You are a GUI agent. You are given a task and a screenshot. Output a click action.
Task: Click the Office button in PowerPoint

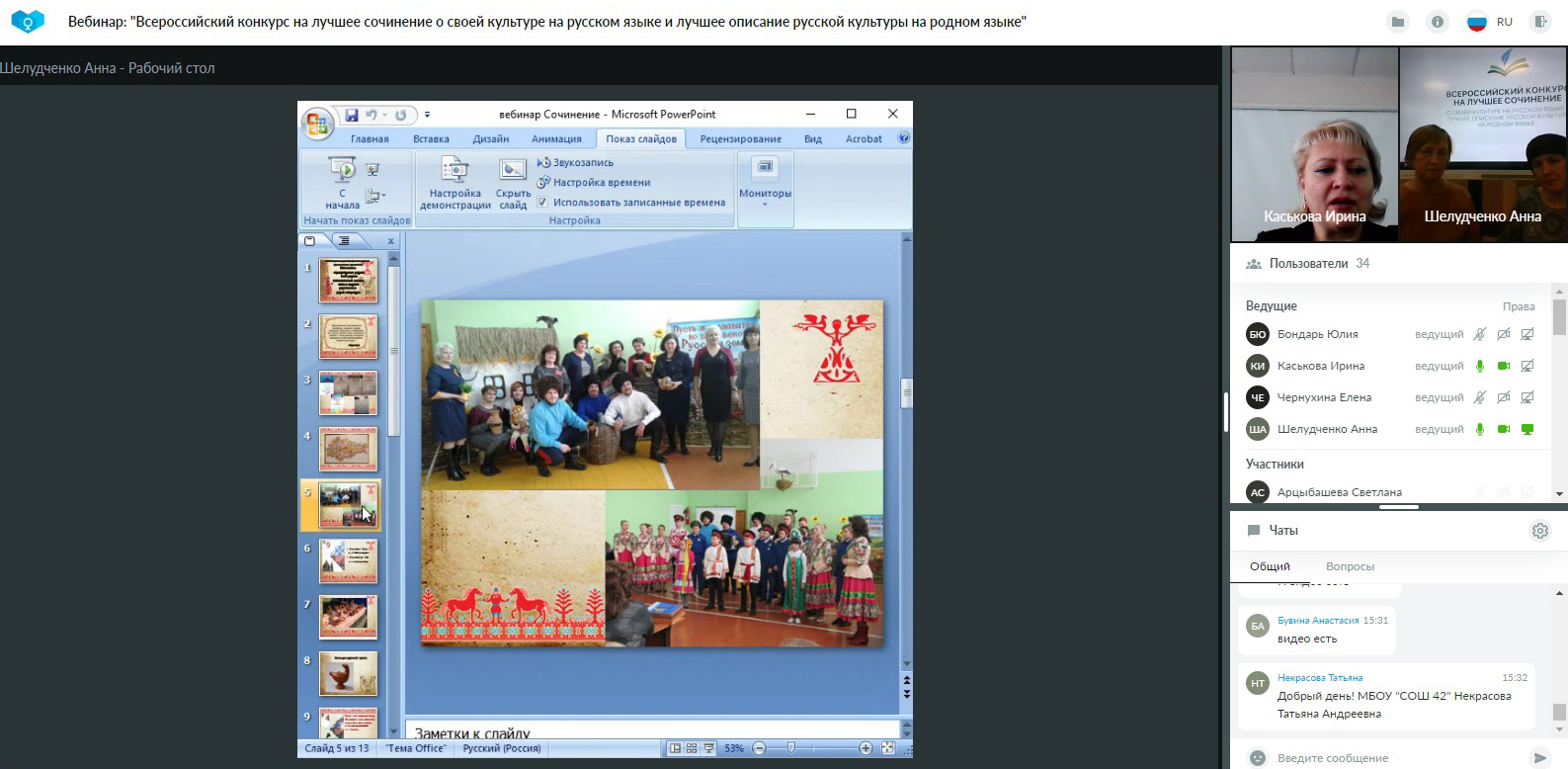tap(316, 124)
